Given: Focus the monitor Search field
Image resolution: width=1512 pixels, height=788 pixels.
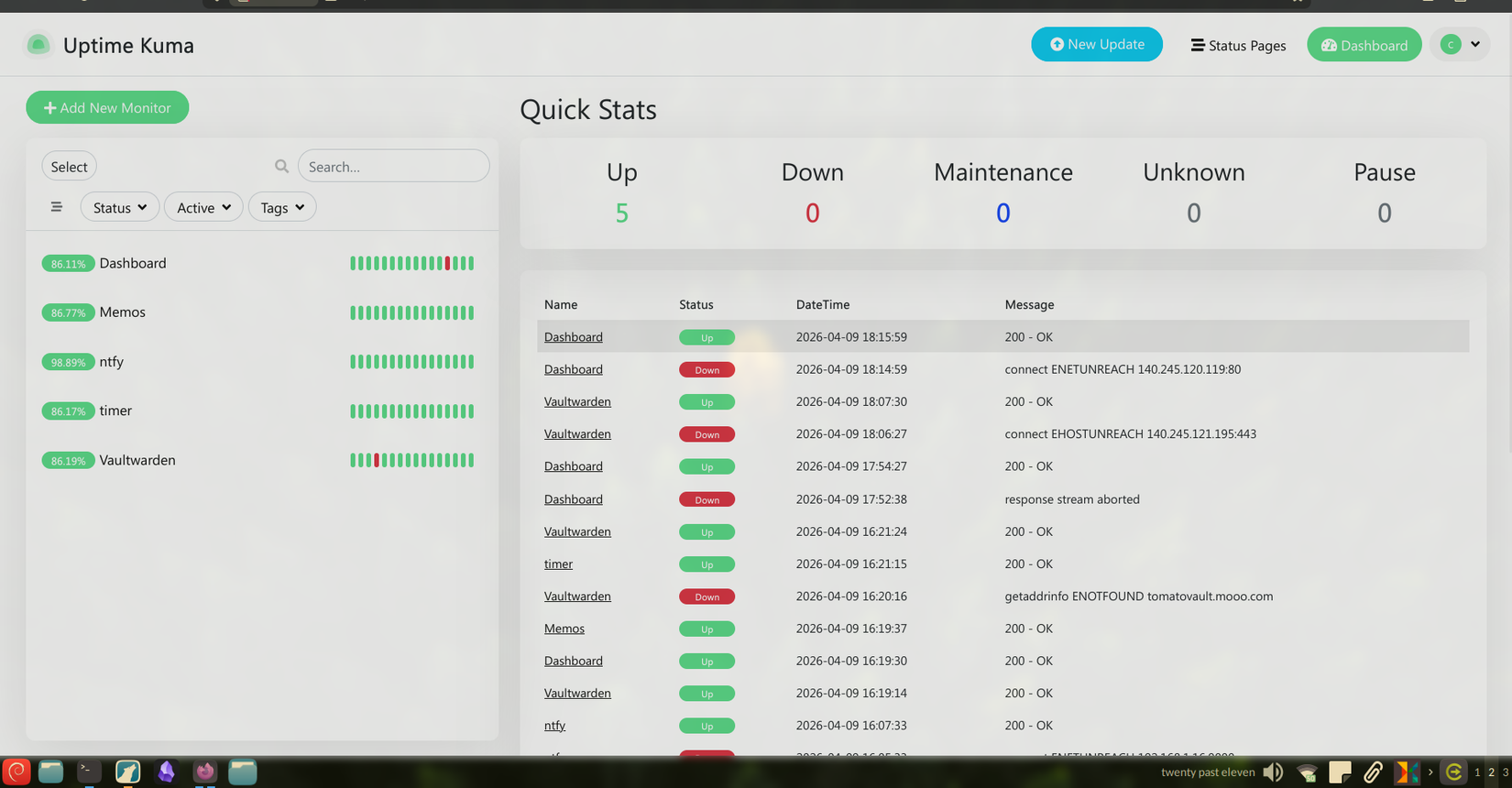Looking at the screenshot, I should coord(394,166).
